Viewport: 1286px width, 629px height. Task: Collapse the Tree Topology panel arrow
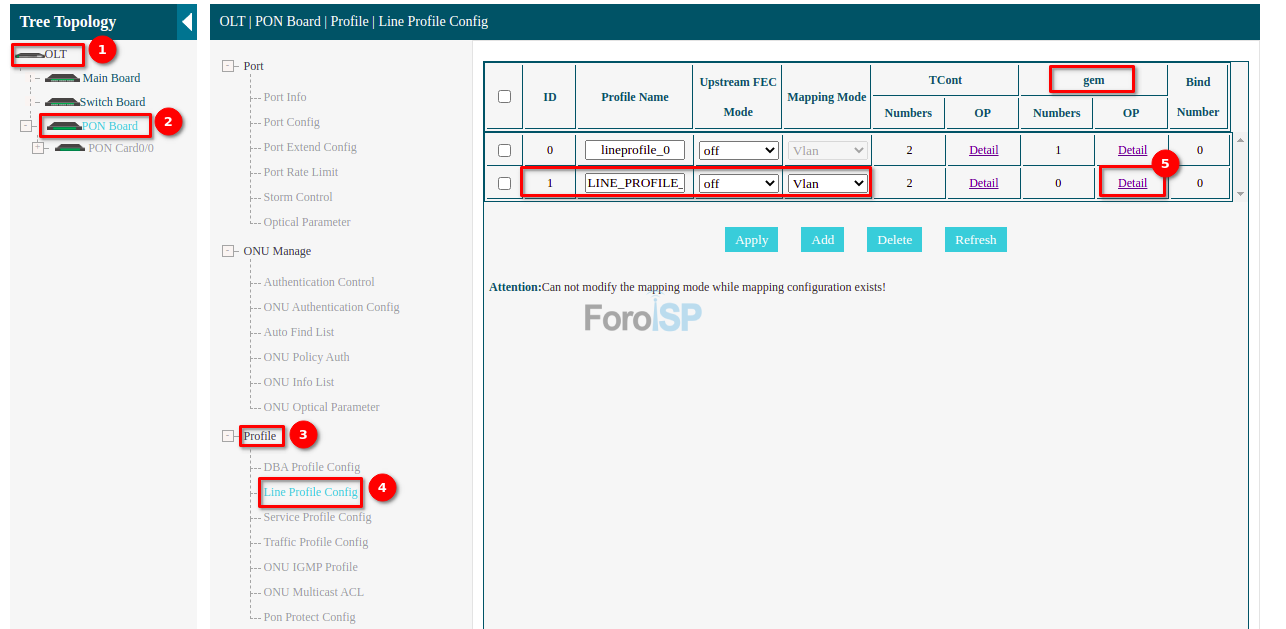click(x=186, y=21)
